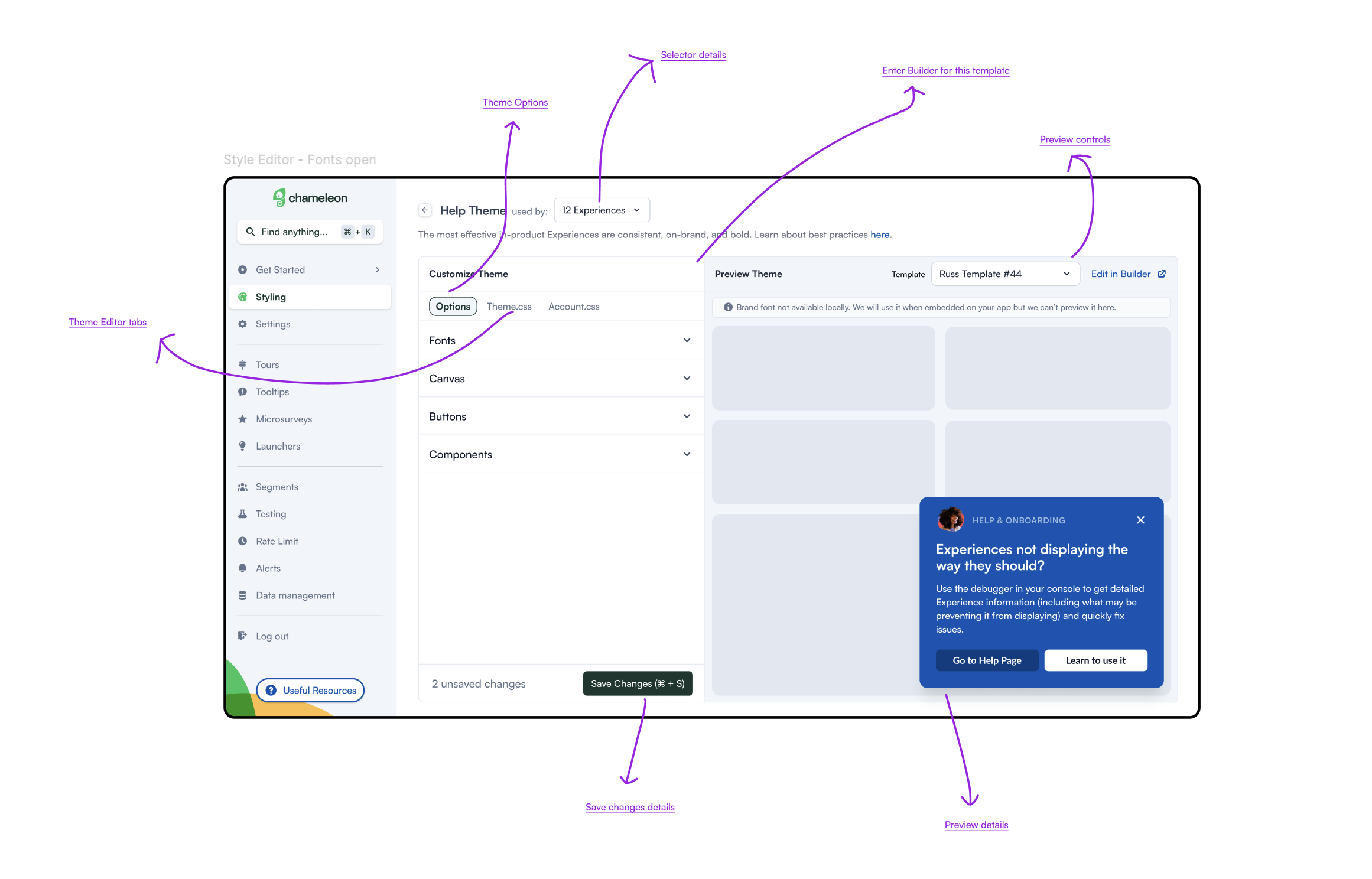Click the Useful Resources button
This screenshot has width=1372, height=879.
(310, 690)
